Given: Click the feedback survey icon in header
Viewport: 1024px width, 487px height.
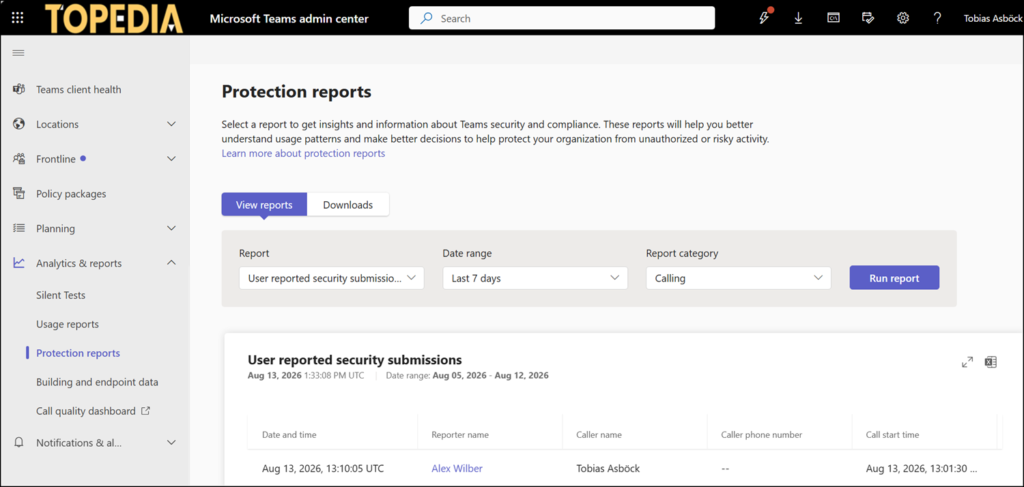Looking at the screenshot, I should (x=868, y=18).
